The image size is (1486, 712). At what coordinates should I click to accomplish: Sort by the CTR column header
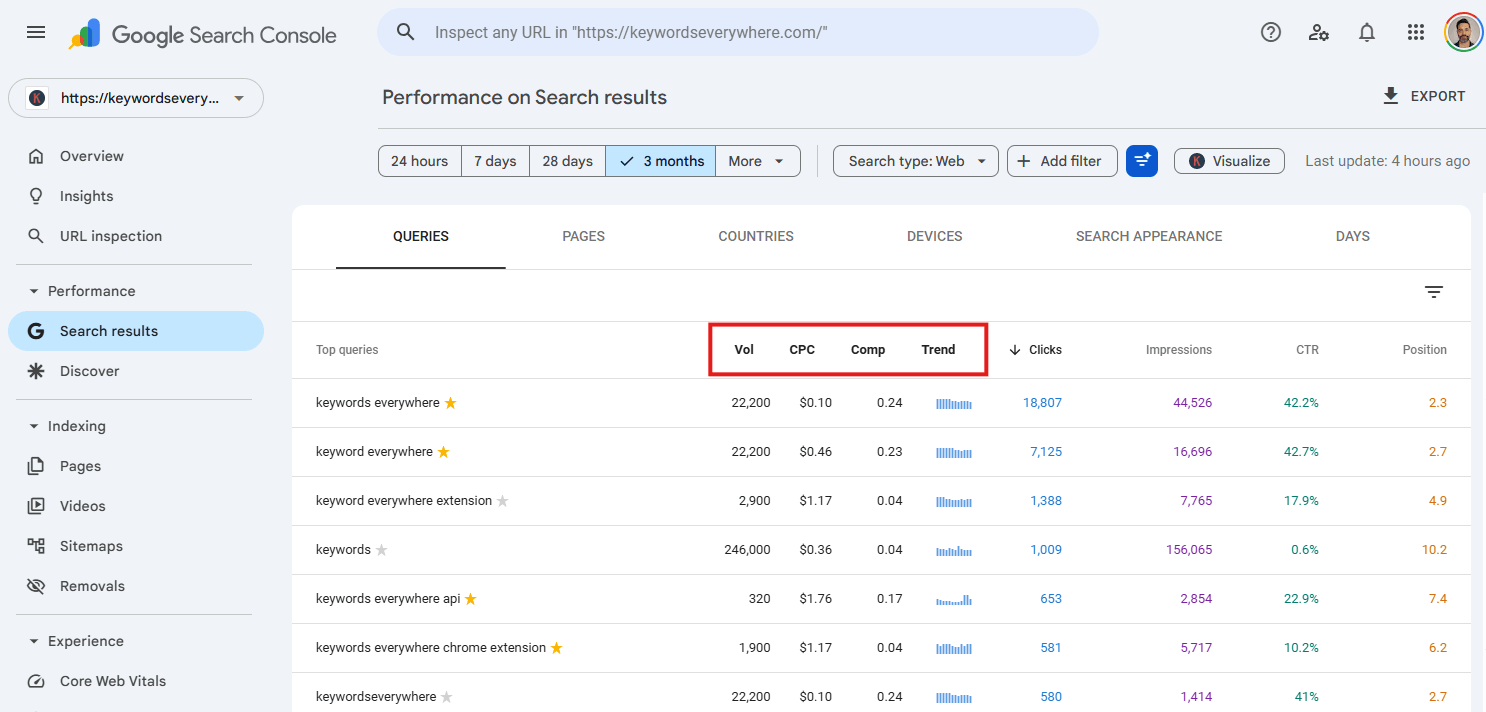[1307, 350]
